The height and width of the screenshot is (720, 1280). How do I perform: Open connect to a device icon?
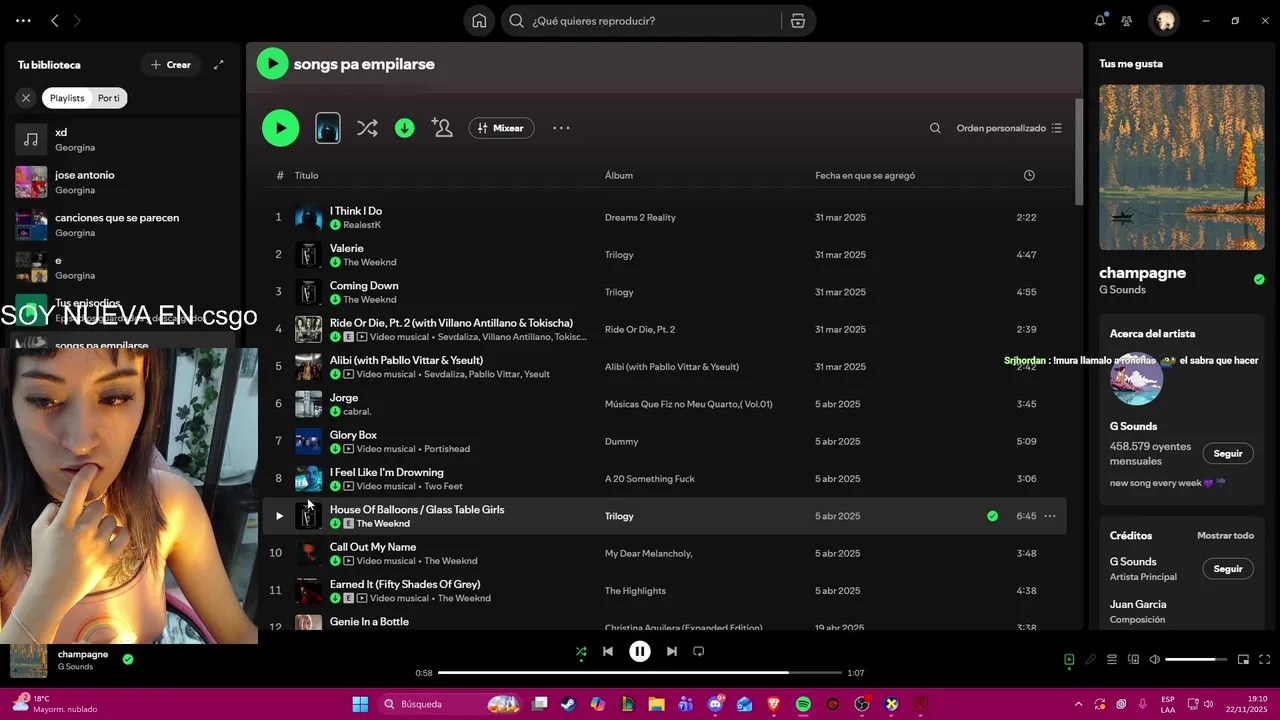click(1134, 660)
